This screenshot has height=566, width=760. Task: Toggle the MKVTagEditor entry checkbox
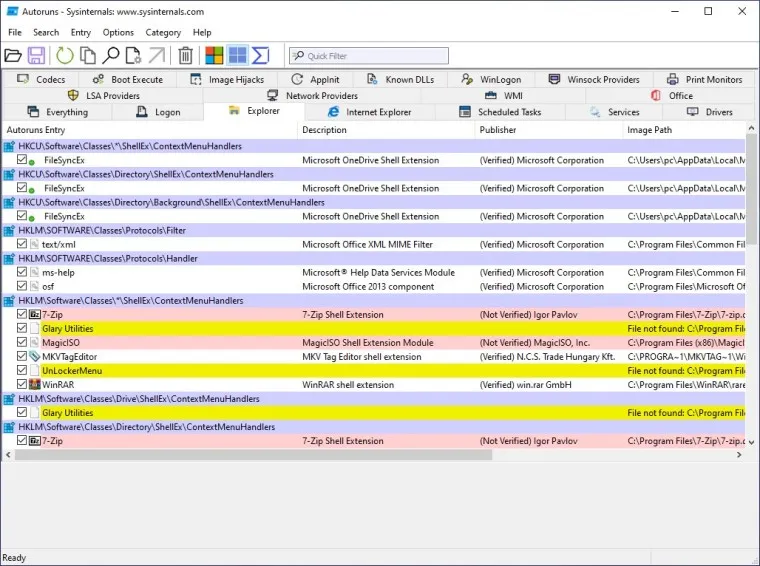coord(22,356)
